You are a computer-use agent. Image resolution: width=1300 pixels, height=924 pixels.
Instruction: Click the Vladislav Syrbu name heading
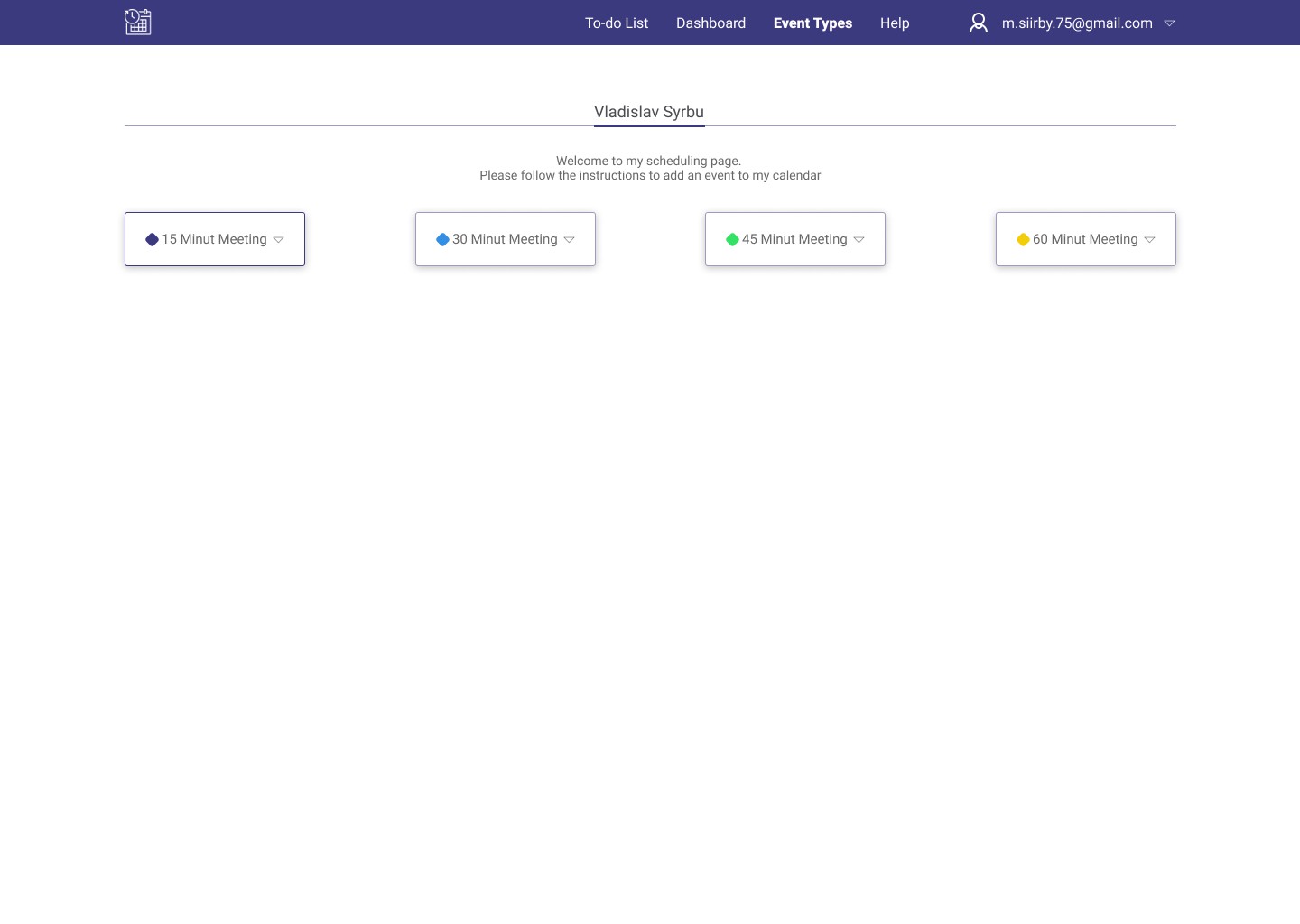[649, 112]
